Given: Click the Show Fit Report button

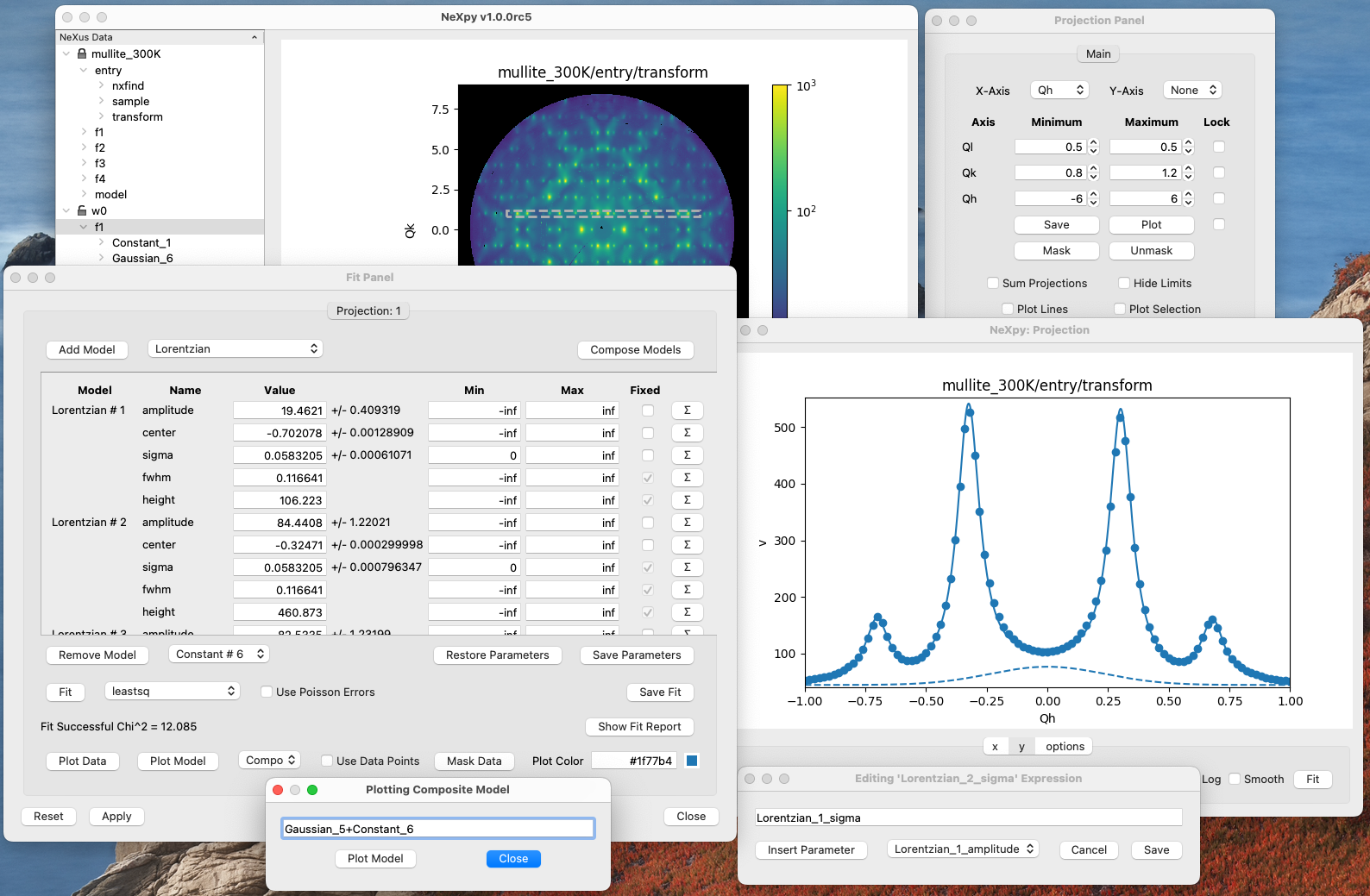Looking at the screenshot, I should (639, 726).
